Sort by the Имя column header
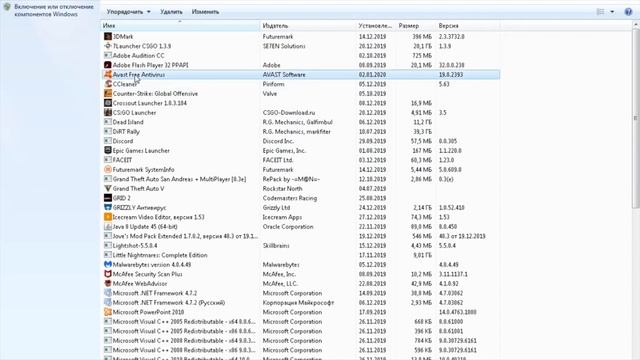Viewport: 640px width, 360px height. 180,26
